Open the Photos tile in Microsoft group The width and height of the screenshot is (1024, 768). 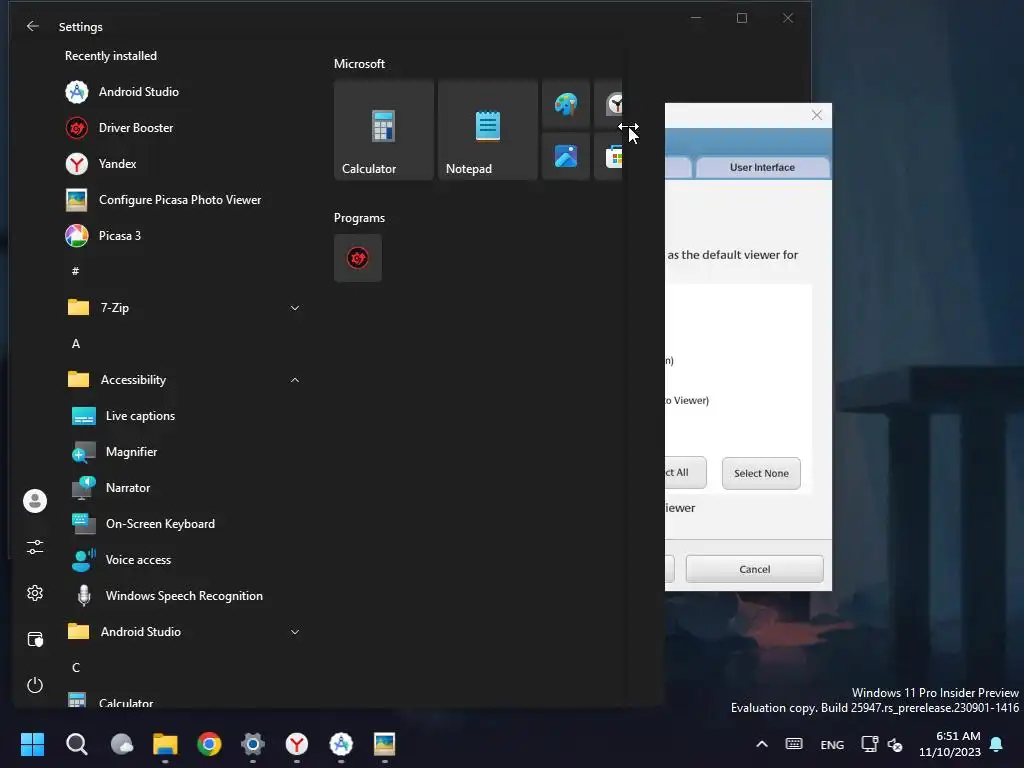566,156
